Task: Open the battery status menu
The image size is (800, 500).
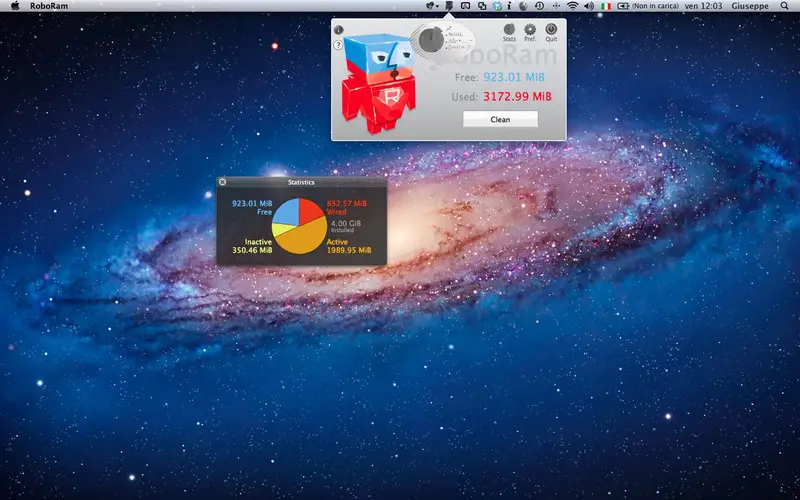Action: pyautogui.click(x=648, y=6)
